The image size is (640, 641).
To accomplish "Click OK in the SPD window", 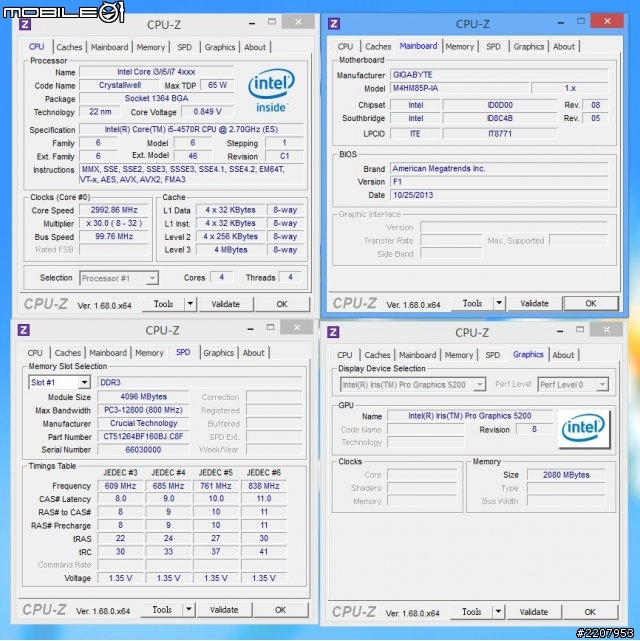I will pos(280,610).
